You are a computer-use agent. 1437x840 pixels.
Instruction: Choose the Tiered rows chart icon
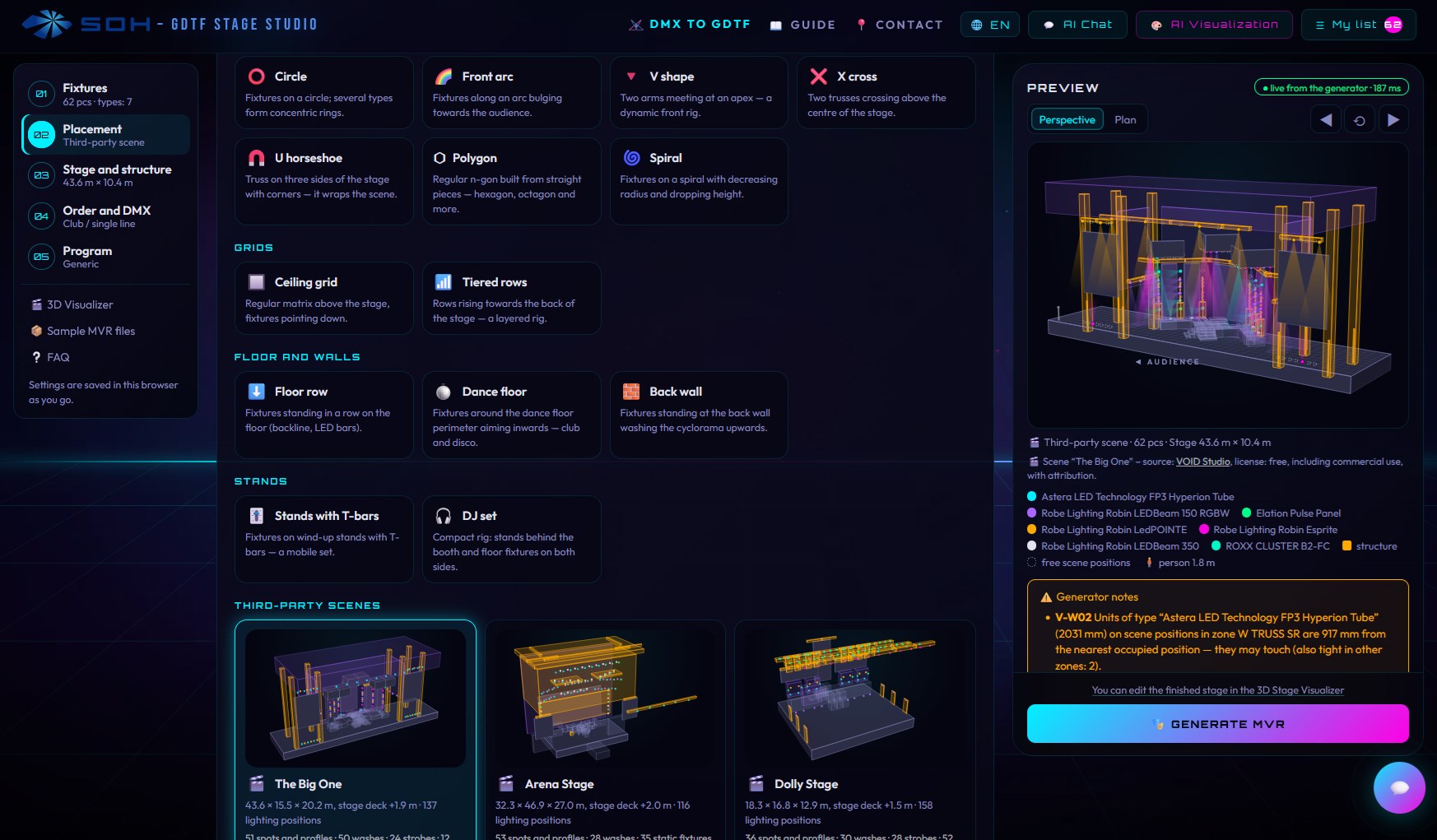click(444, 282)
